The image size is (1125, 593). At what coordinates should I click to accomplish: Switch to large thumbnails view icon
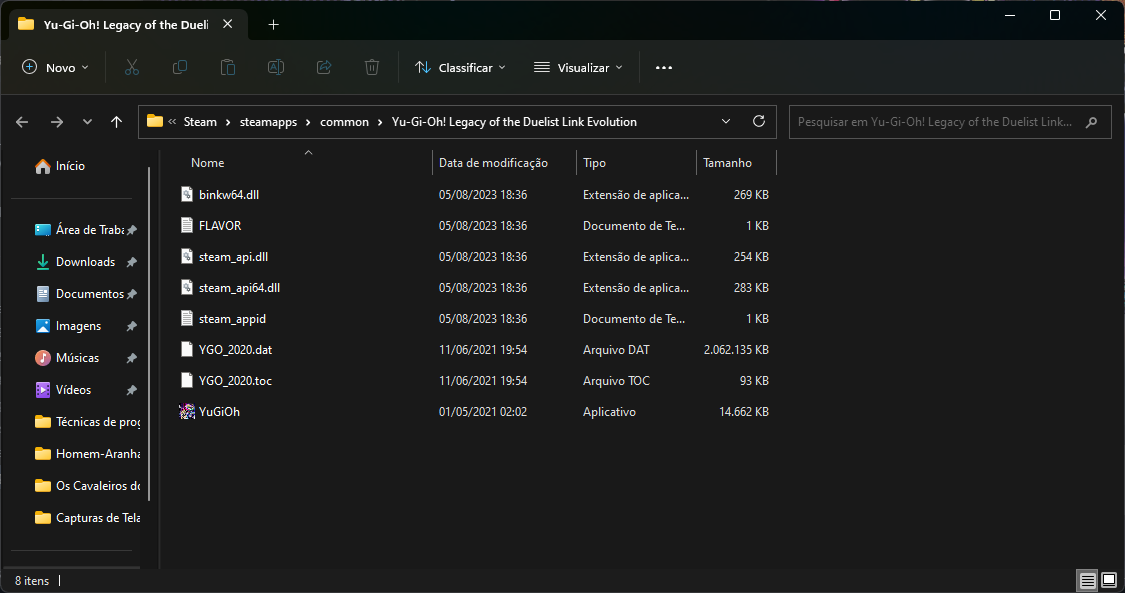click(1109, 581)
